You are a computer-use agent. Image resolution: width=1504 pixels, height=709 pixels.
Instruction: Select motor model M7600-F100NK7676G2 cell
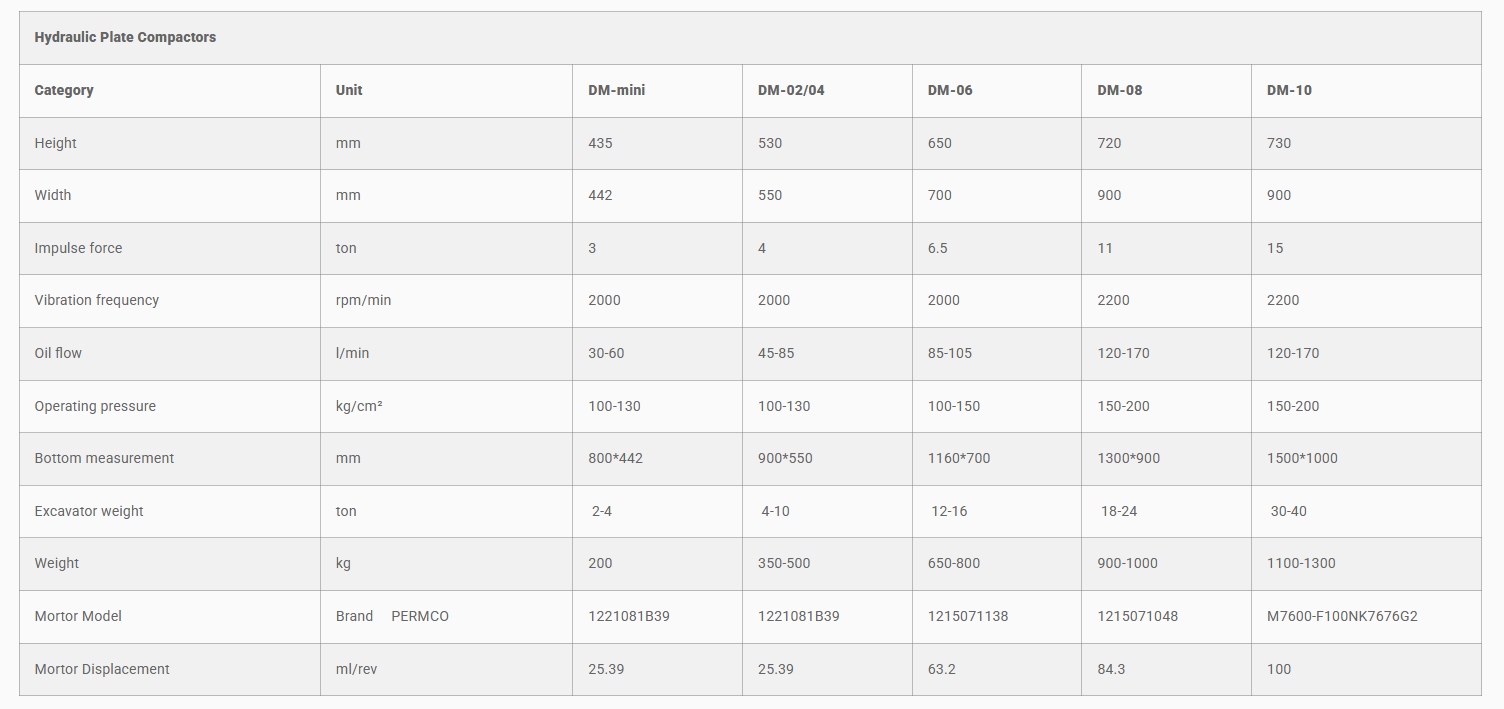1342,616
